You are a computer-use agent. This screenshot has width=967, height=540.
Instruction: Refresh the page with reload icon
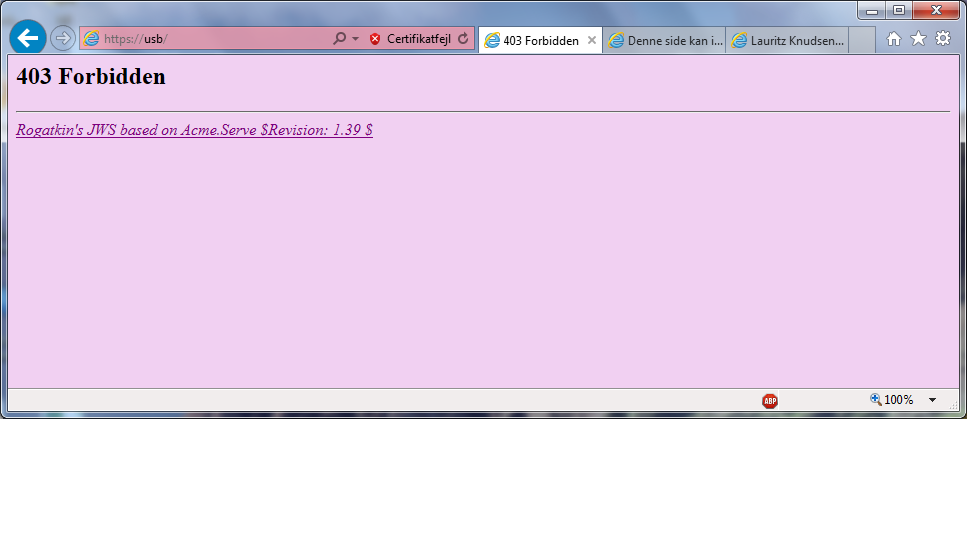tap(463, 38)
